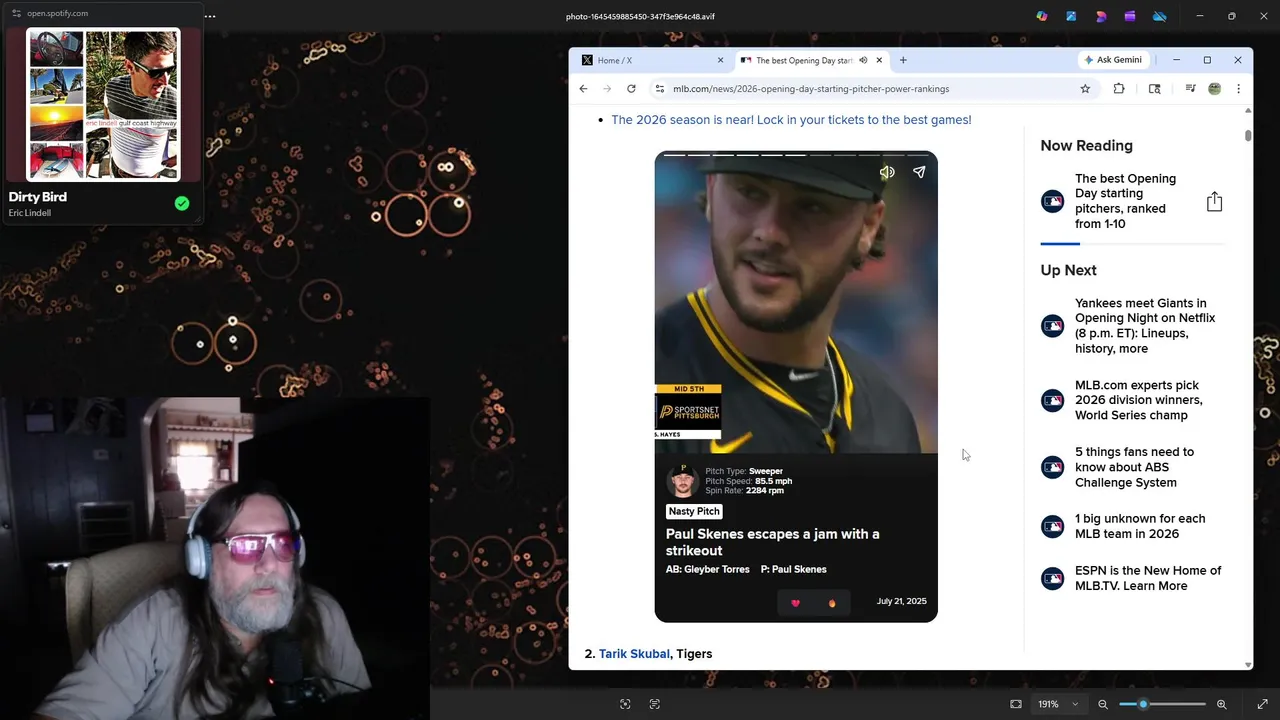Screen dimensions: 1280x720
Task: Open the image editing icon in Photos title bar
Action: (1071, 16)
